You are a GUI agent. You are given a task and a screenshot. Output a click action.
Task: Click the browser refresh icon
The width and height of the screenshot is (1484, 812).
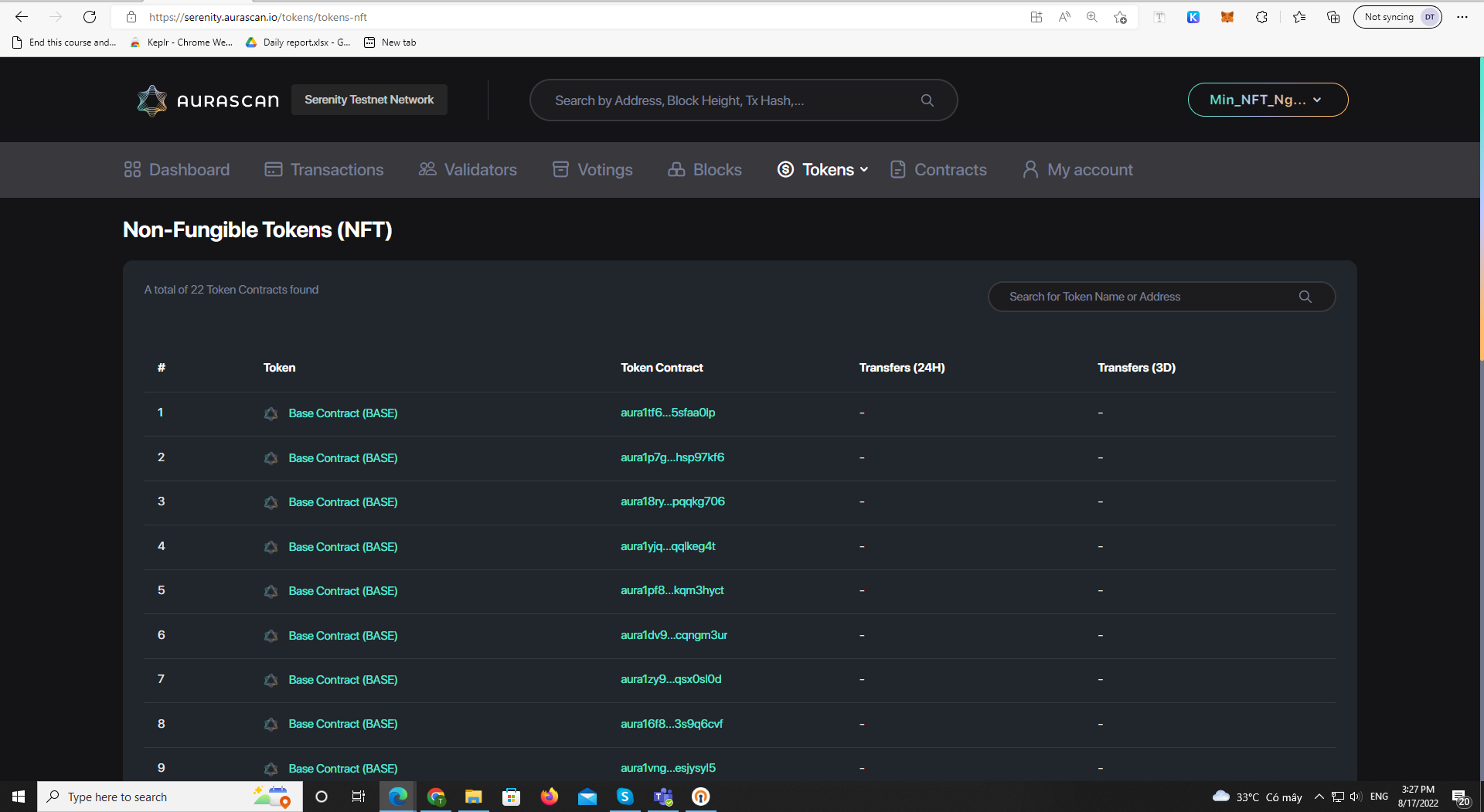[x=90, y=17]
